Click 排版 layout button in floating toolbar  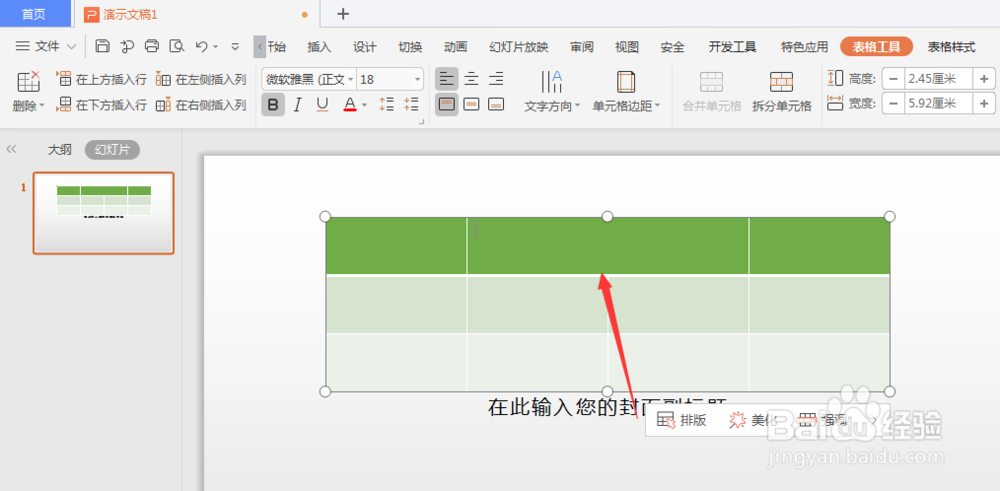pyautogui.click(x=682, y=420)
